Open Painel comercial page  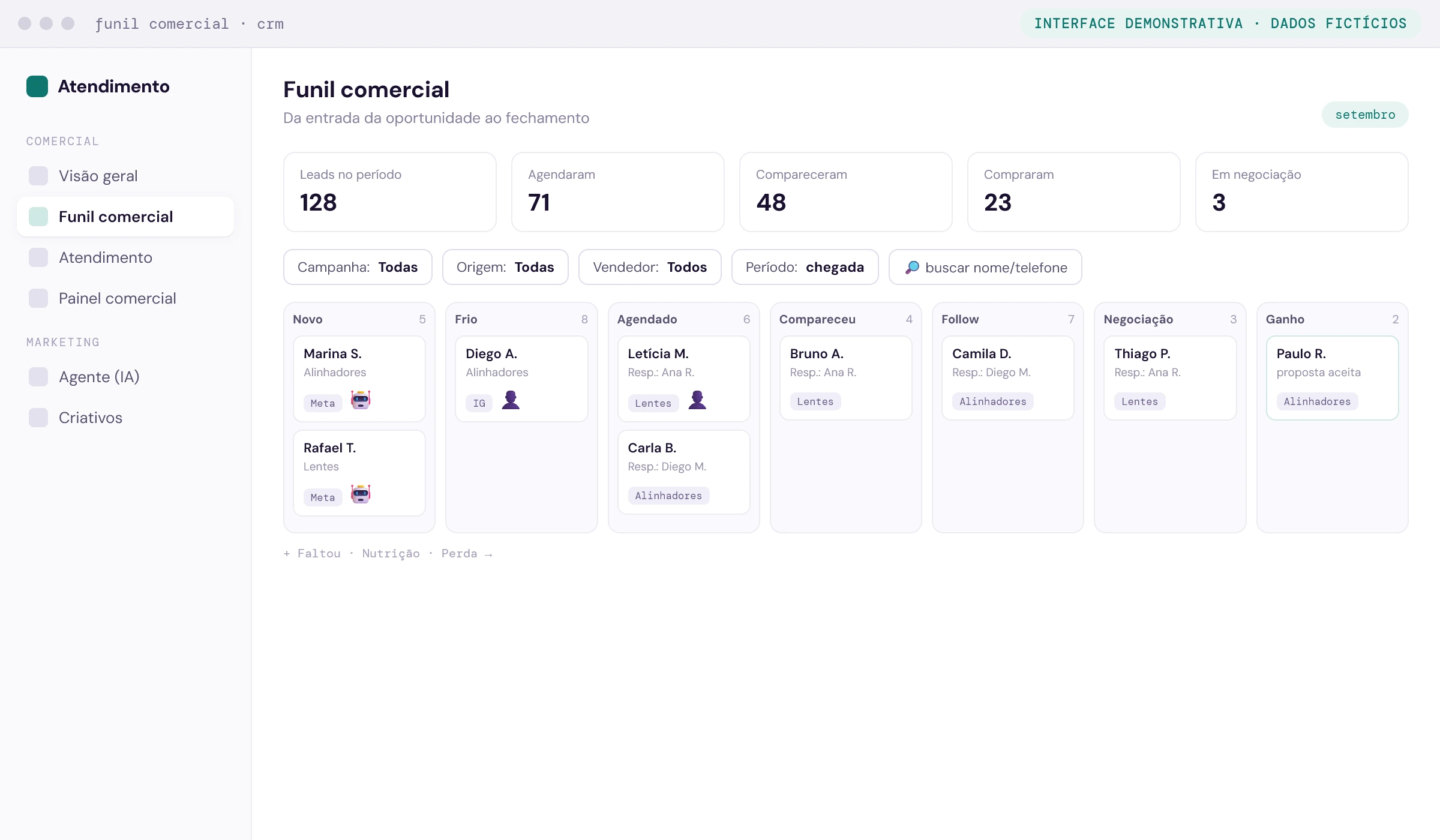tap(125, 298)
